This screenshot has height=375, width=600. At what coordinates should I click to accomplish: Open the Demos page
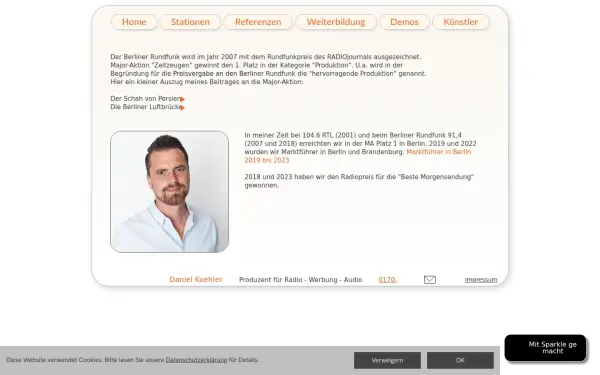[404, 22]
